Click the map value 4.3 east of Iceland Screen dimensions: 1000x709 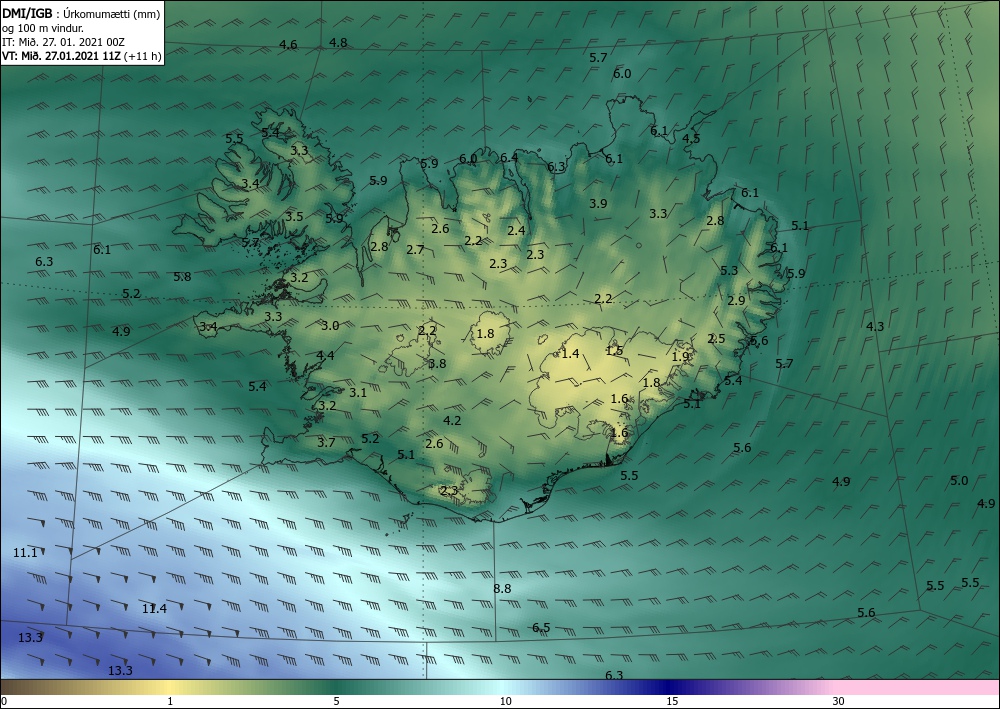[x=875, y=326]
